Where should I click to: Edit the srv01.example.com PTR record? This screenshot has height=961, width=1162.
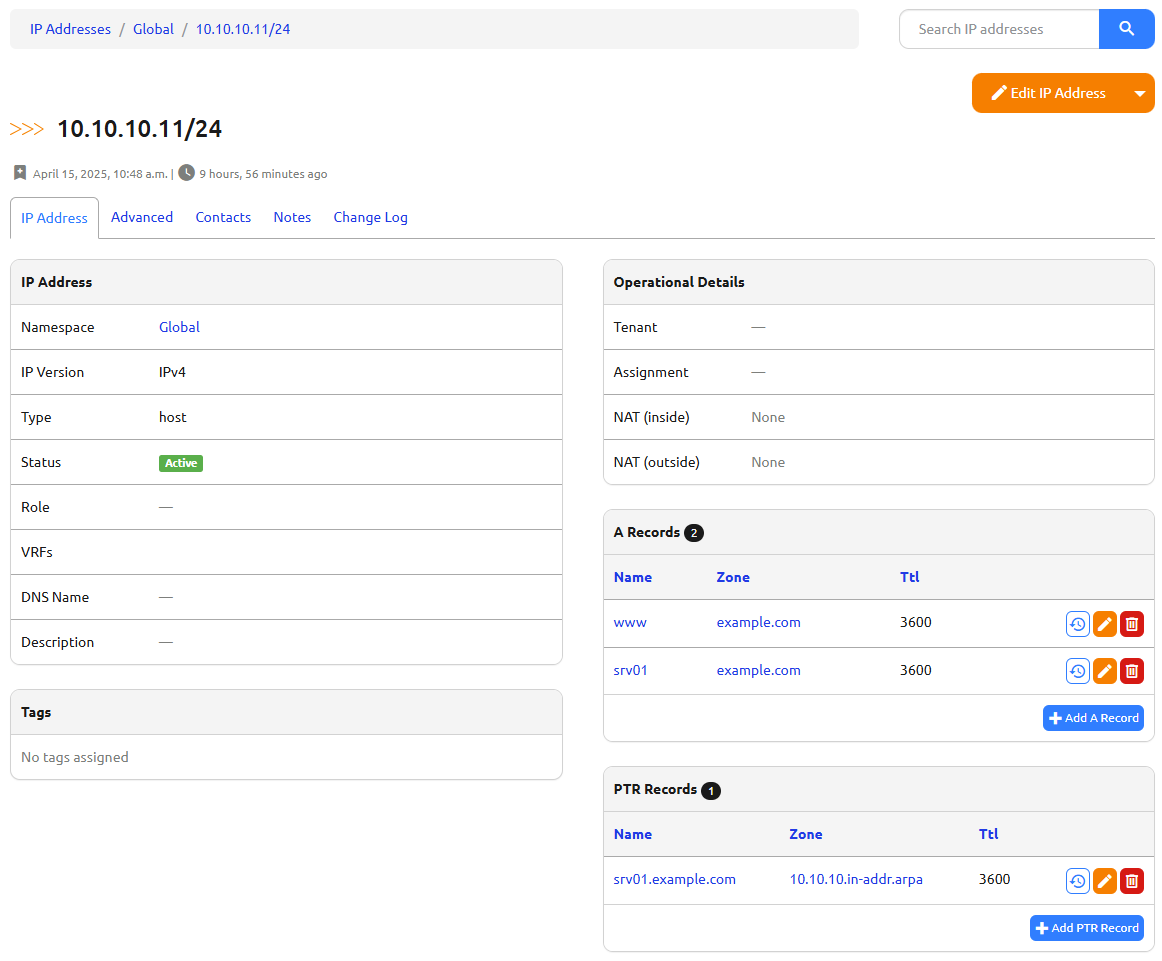tap(1104, 880)
